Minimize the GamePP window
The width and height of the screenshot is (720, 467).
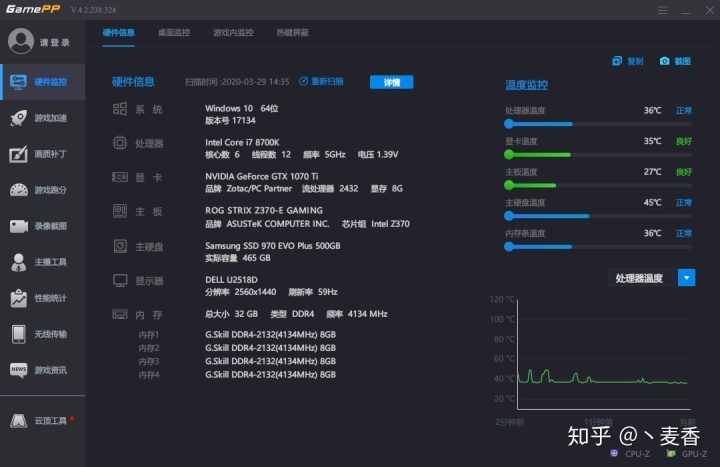pos(686,10)
